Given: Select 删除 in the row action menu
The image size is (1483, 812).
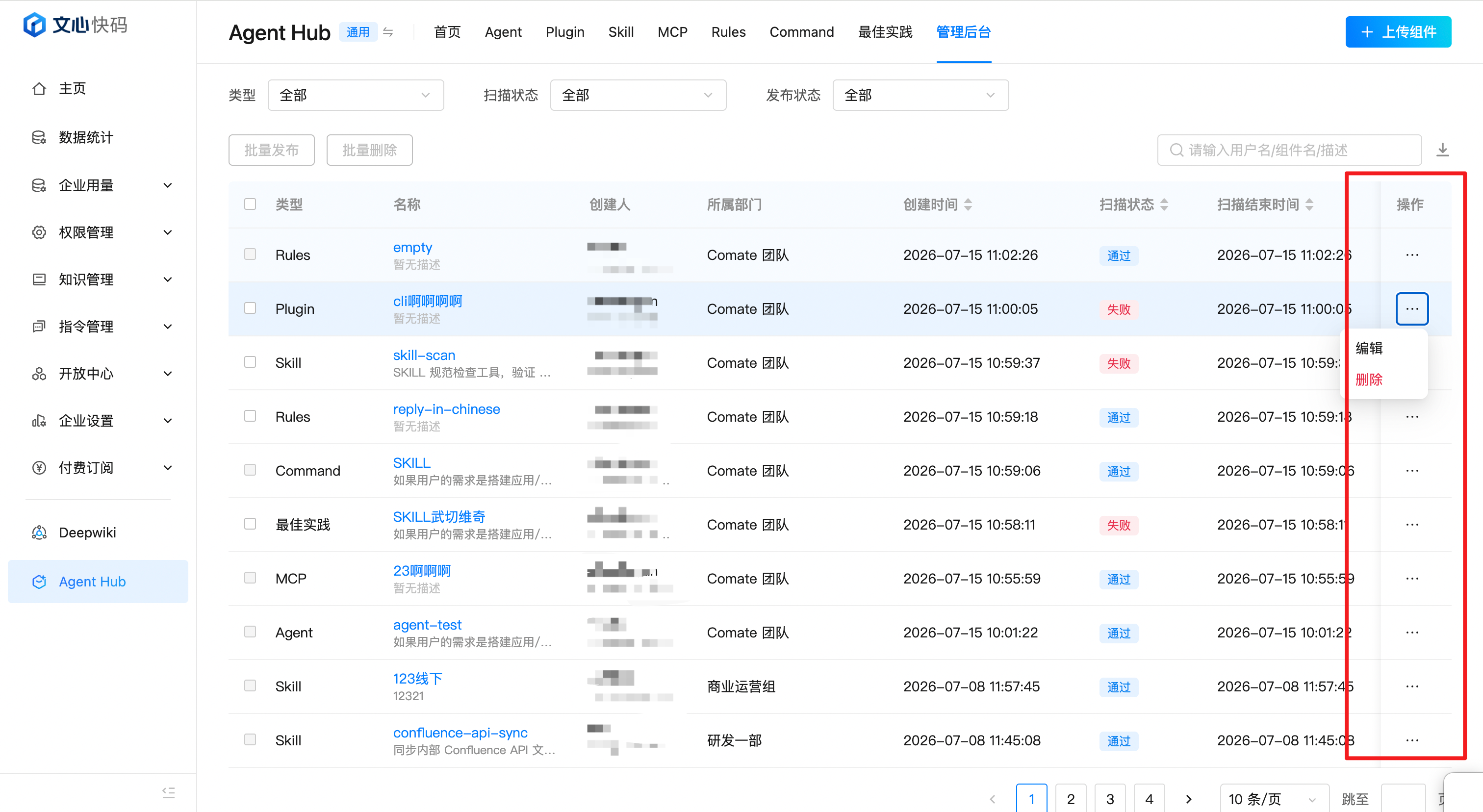Looking at the screenshot, I should click(1368, 379).
